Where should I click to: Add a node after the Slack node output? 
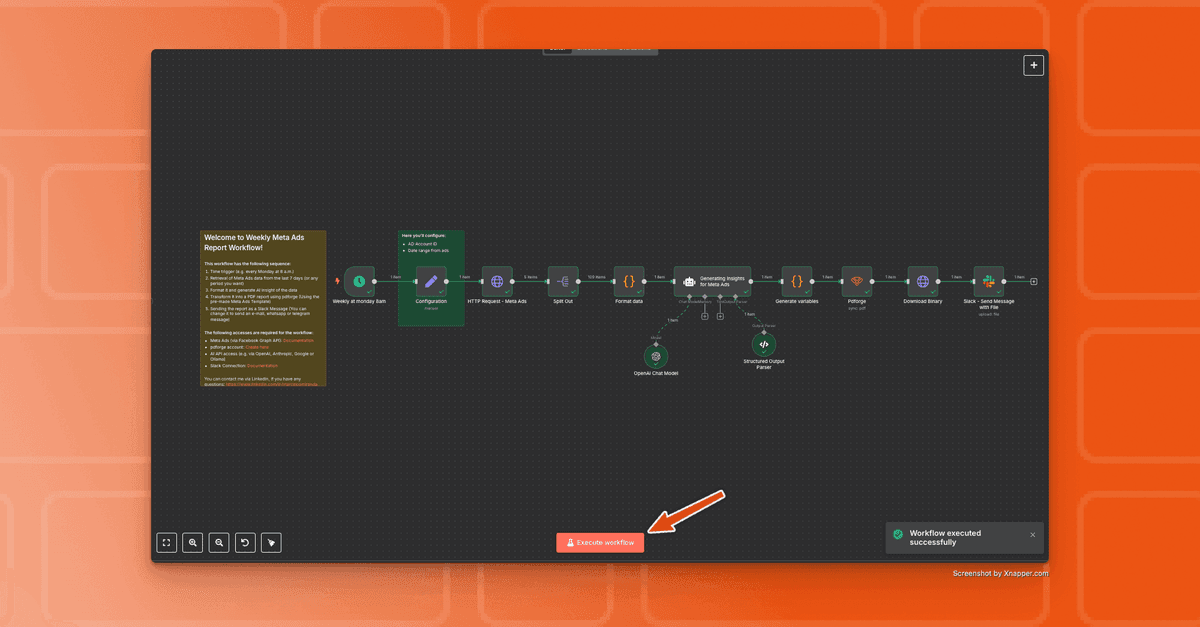tap(1034, 282)
